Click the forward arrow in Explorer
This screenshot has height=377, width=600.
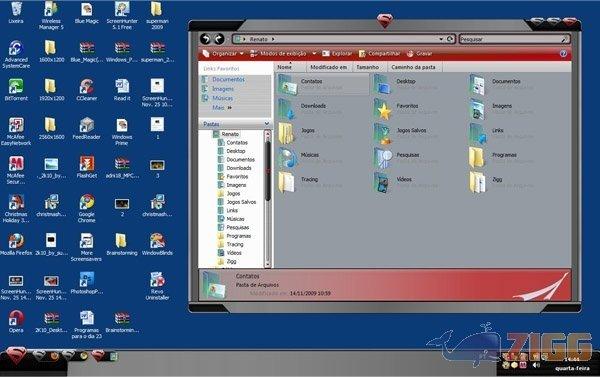219,39
